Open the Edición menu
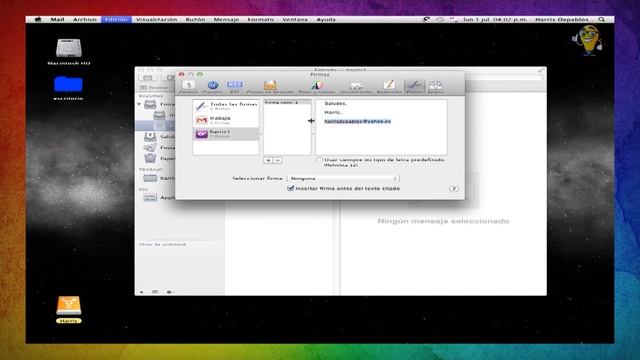The width and height of the screenshot is (640, 360). pos(116,19)
